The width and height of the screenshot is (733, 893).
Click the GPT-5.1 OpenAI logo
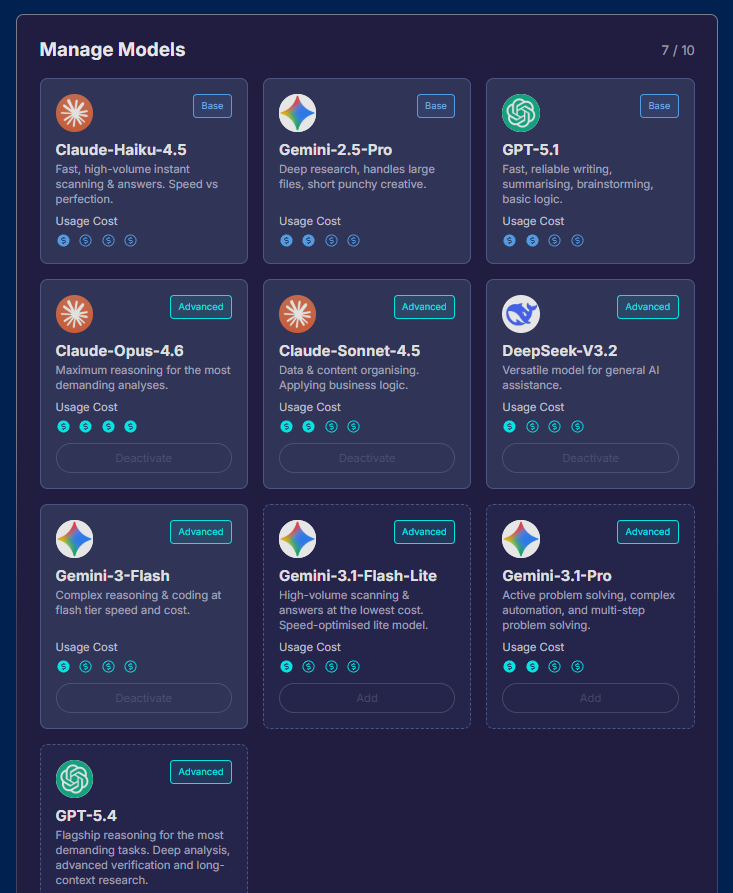(521, 113)
